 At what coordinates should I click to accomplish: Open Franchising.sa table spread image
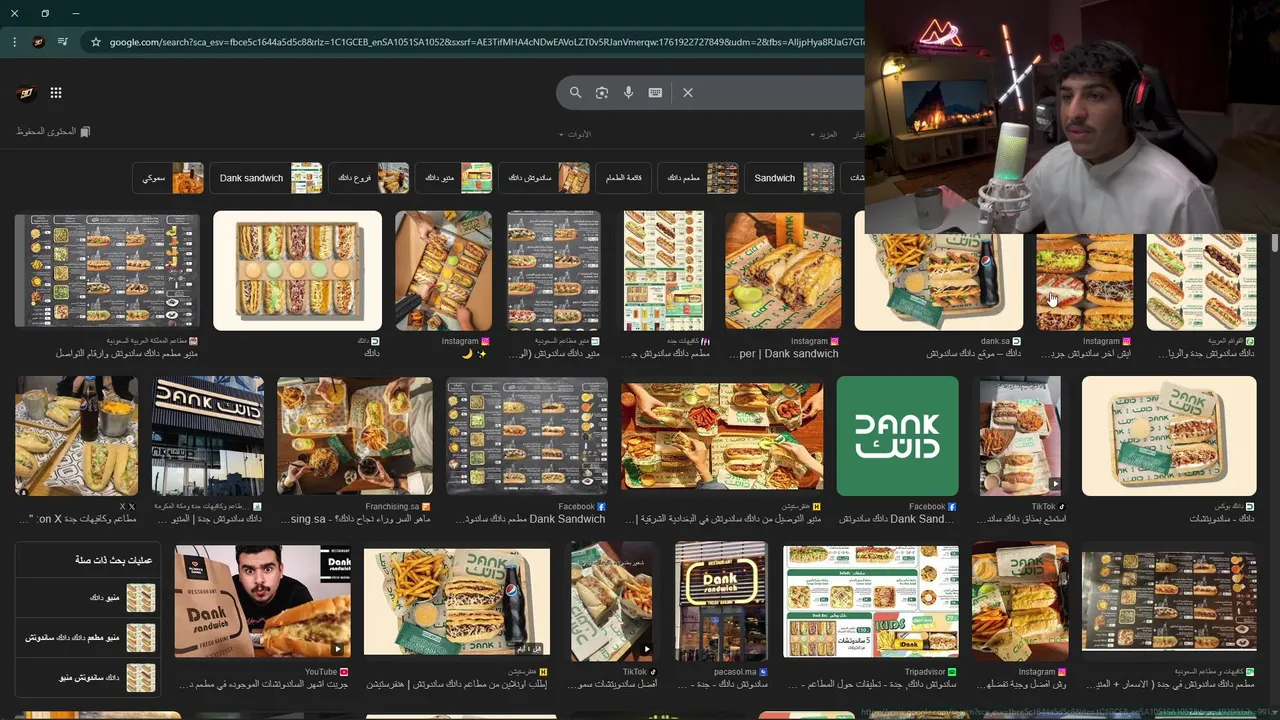(355, 436)
